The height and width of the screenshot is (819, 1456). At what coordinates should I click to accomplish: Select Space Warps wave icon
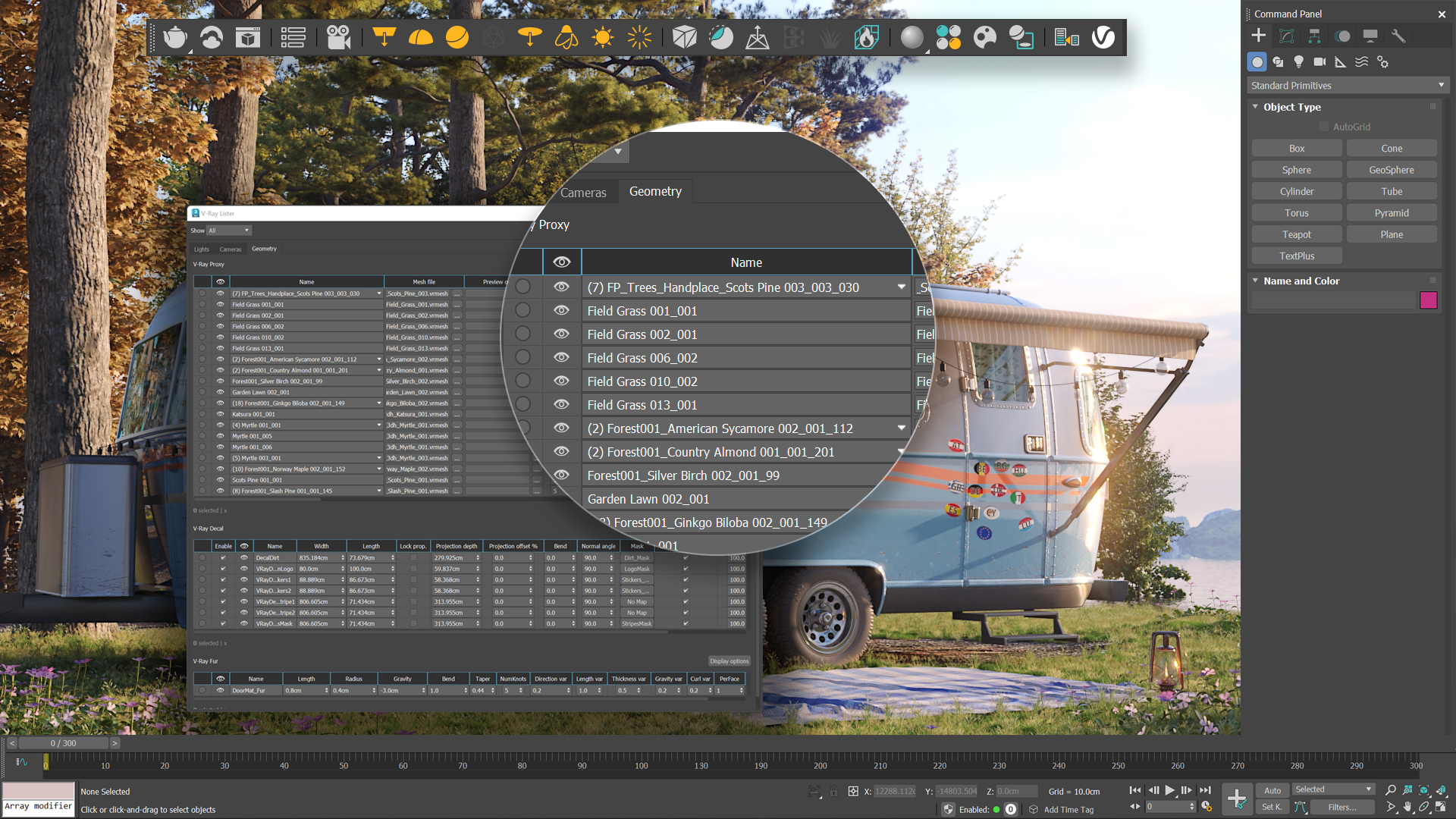coord(1362,62)
